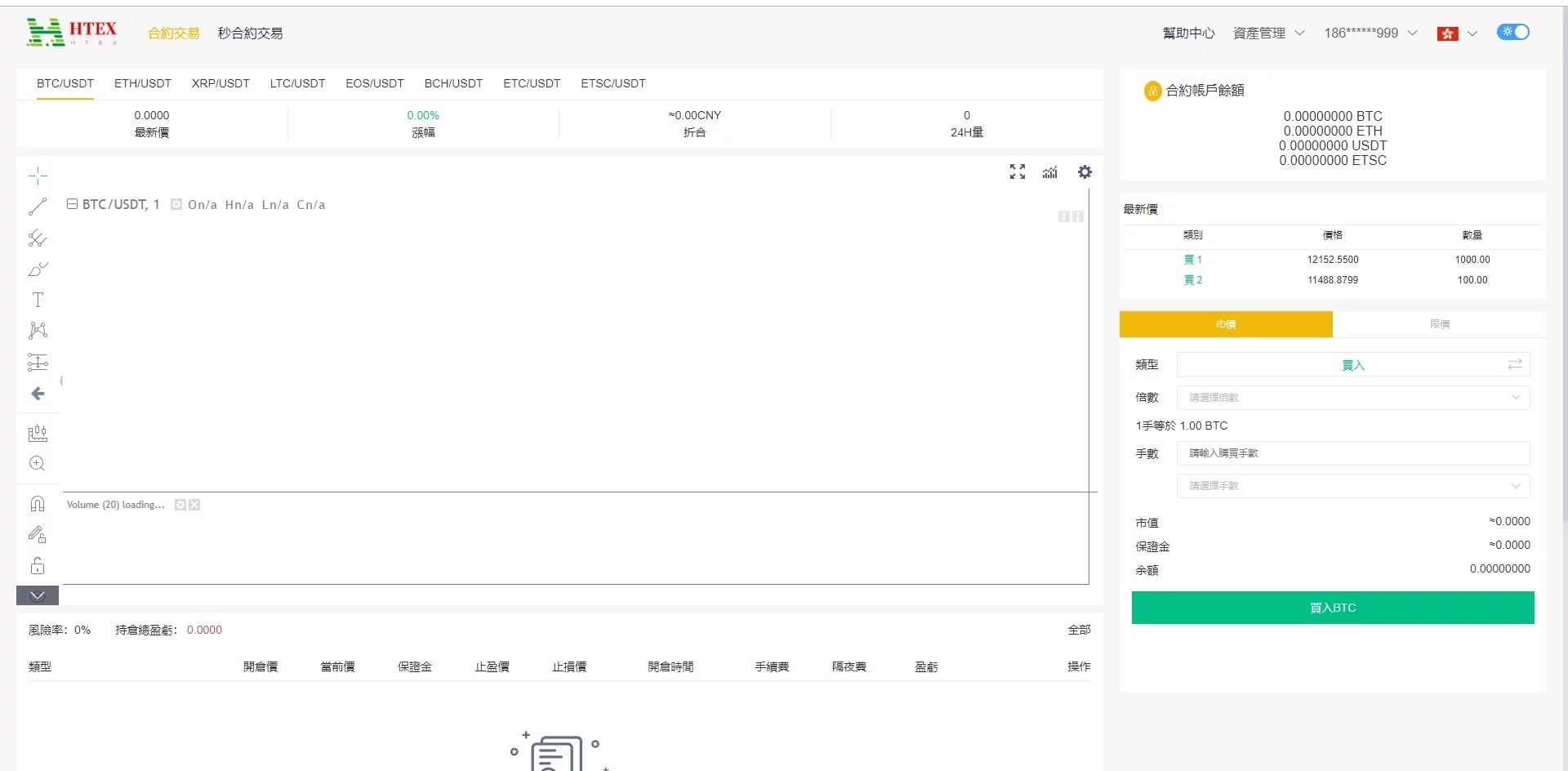Swap buy/sell type with arrows icon
This screenshot has height=771, width=1568.
(x=1515, y=364)
